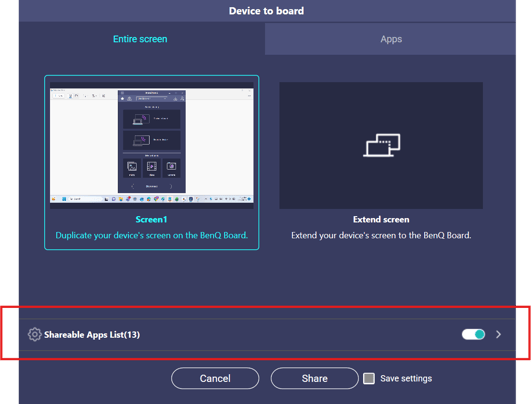Select the Screen1 duplicate label

tap(151, 219)
